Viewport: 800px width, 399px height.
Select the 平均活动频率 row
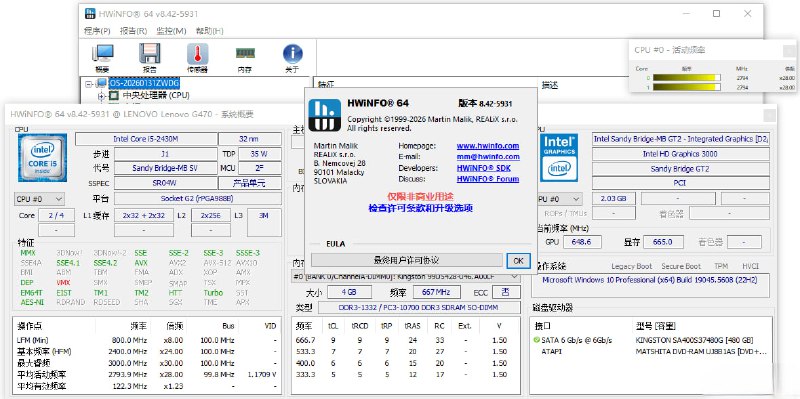pyautogui.click(x=146, y=375)
